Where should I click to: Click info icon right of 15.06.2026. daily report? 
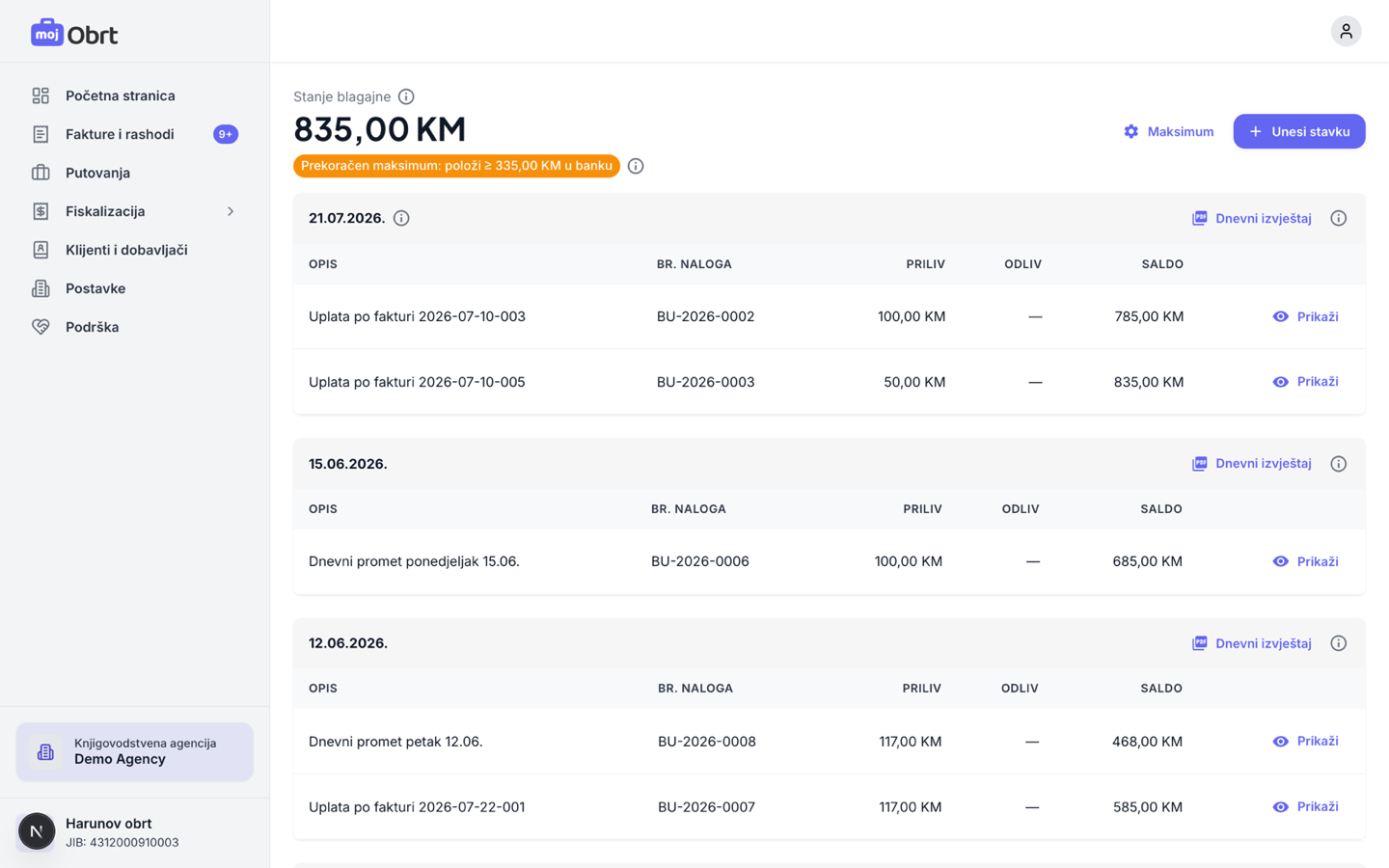point(1338,464)
